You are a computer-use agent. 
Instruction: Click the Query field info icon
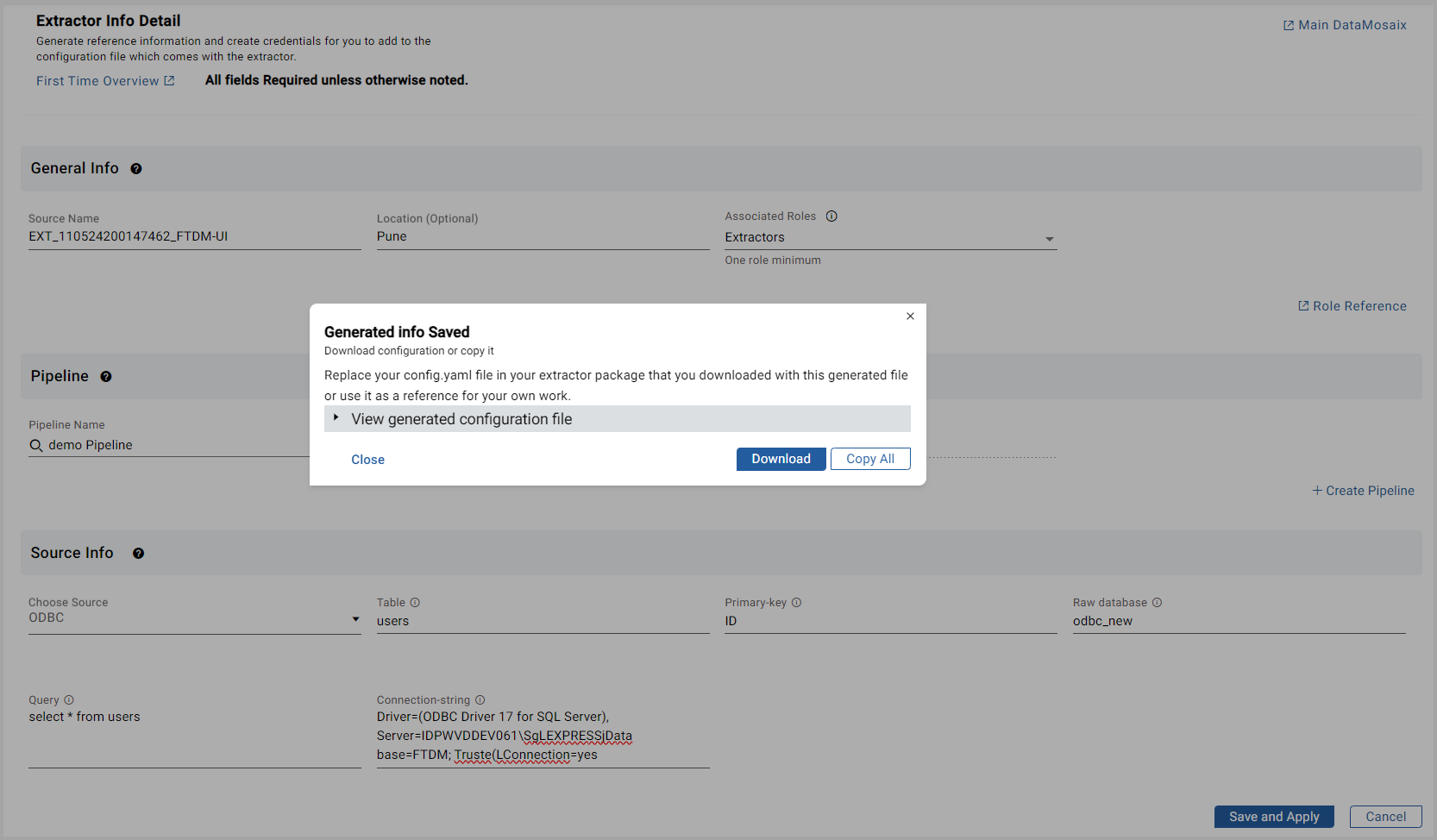click(69, 700)
